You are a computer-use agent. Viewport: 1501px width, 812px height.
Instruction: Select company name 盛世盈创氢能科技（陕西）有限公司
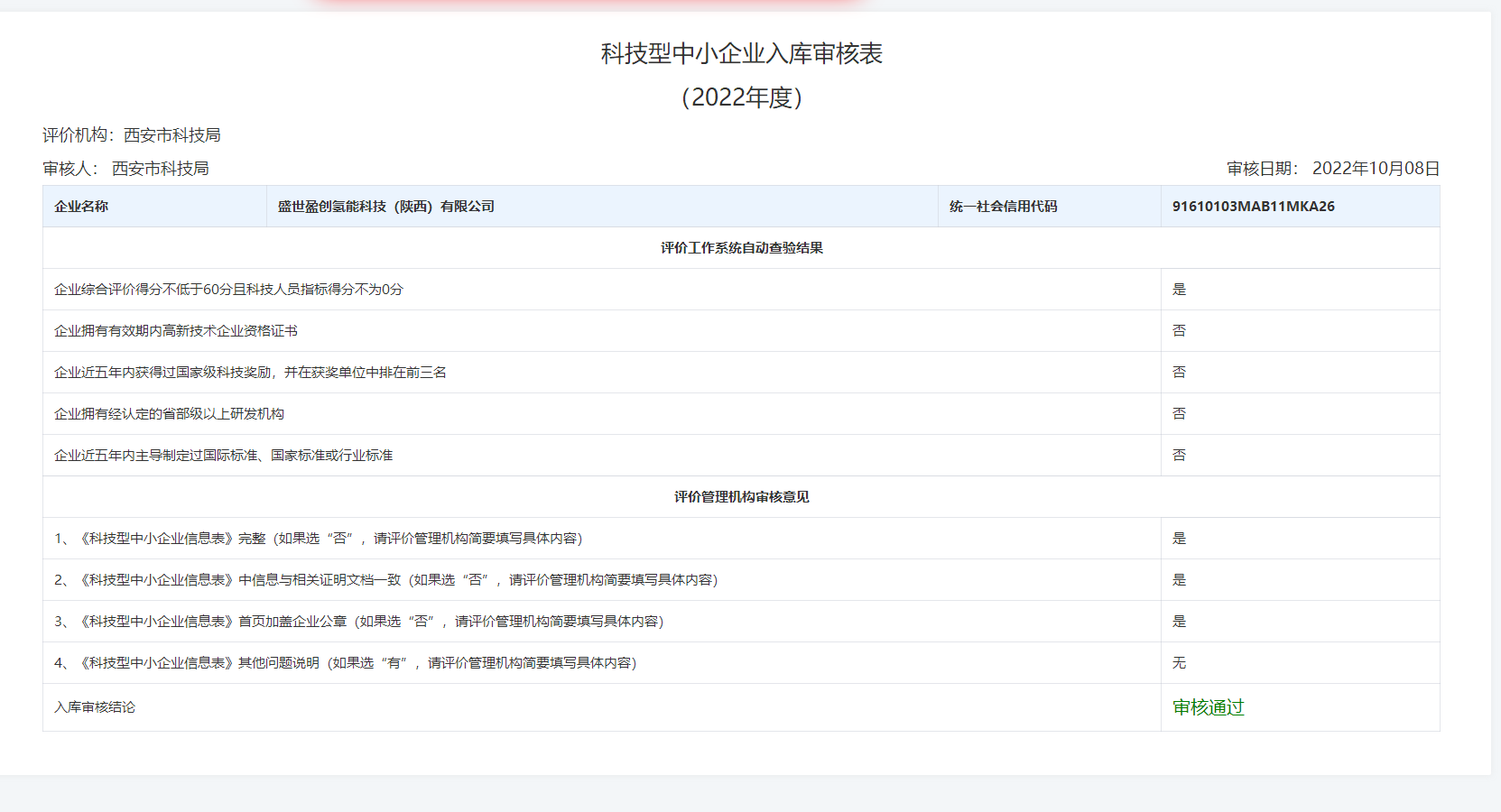coord(386,207)
